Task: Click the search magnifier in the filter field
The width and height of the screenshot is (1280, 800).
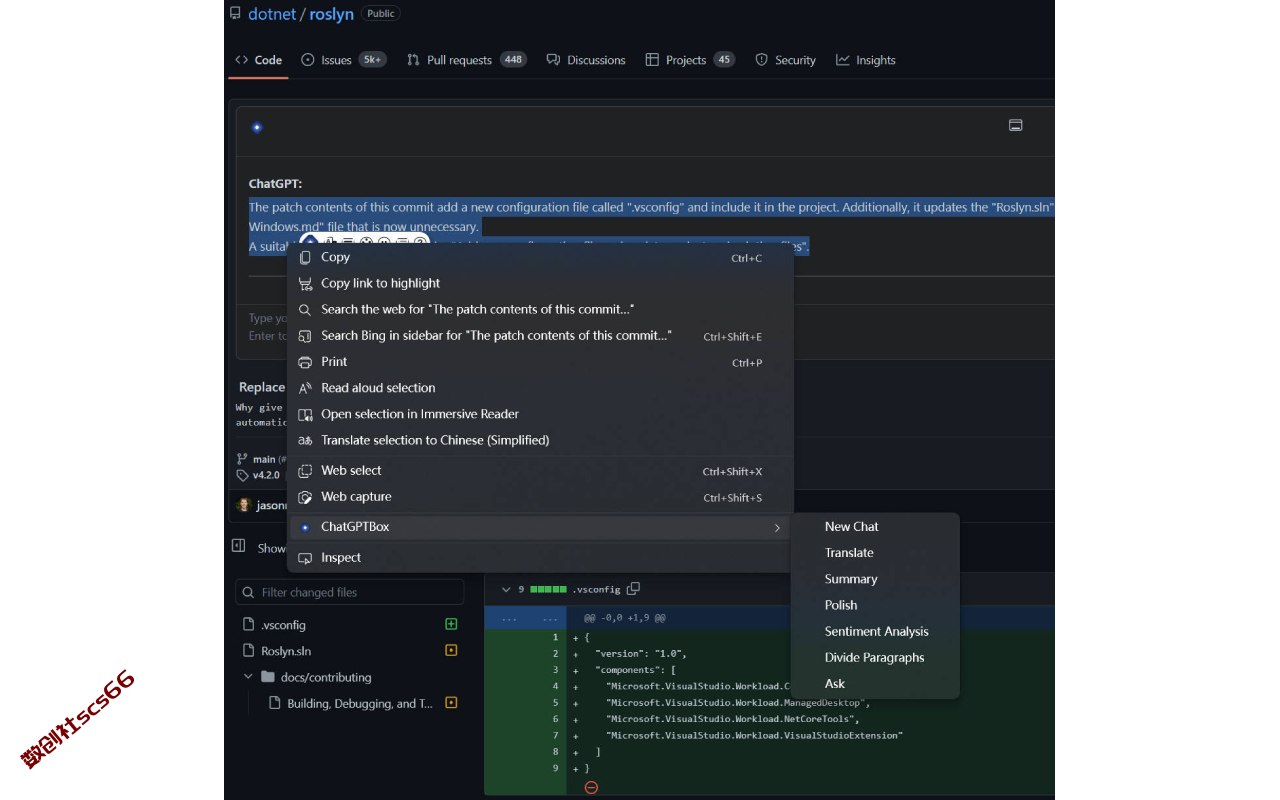Action: (248, 592)
